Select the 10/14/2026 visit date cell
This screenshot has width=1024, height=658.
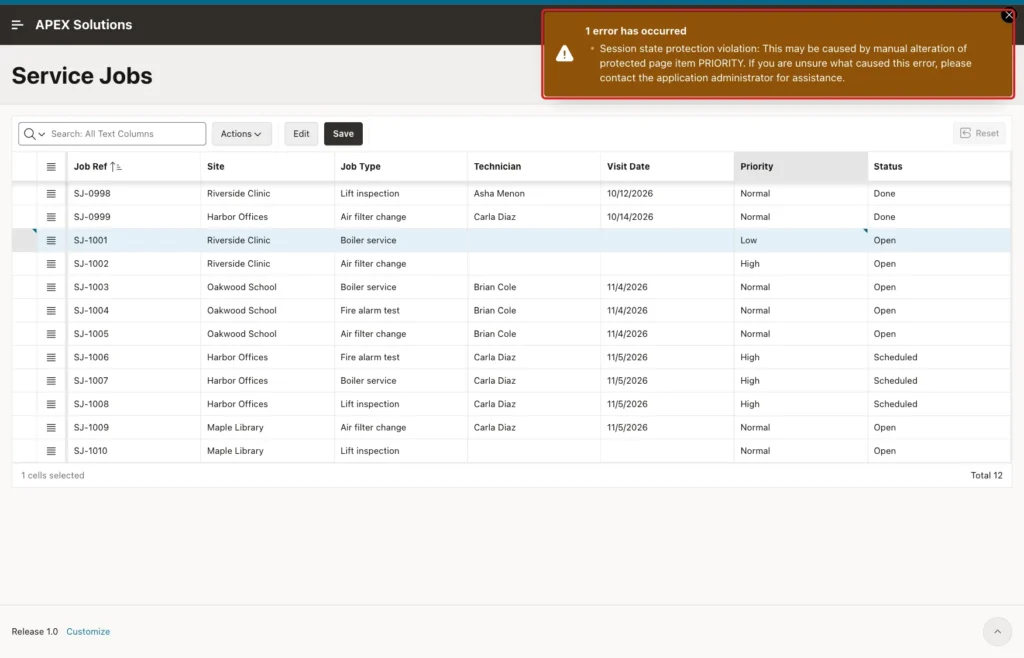pyautogui.click(x=667, y=217)
